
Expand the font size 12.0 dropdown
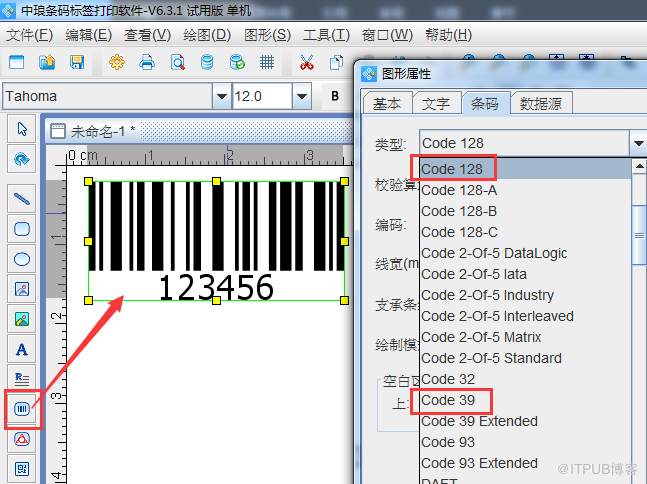tap(301, 96)
